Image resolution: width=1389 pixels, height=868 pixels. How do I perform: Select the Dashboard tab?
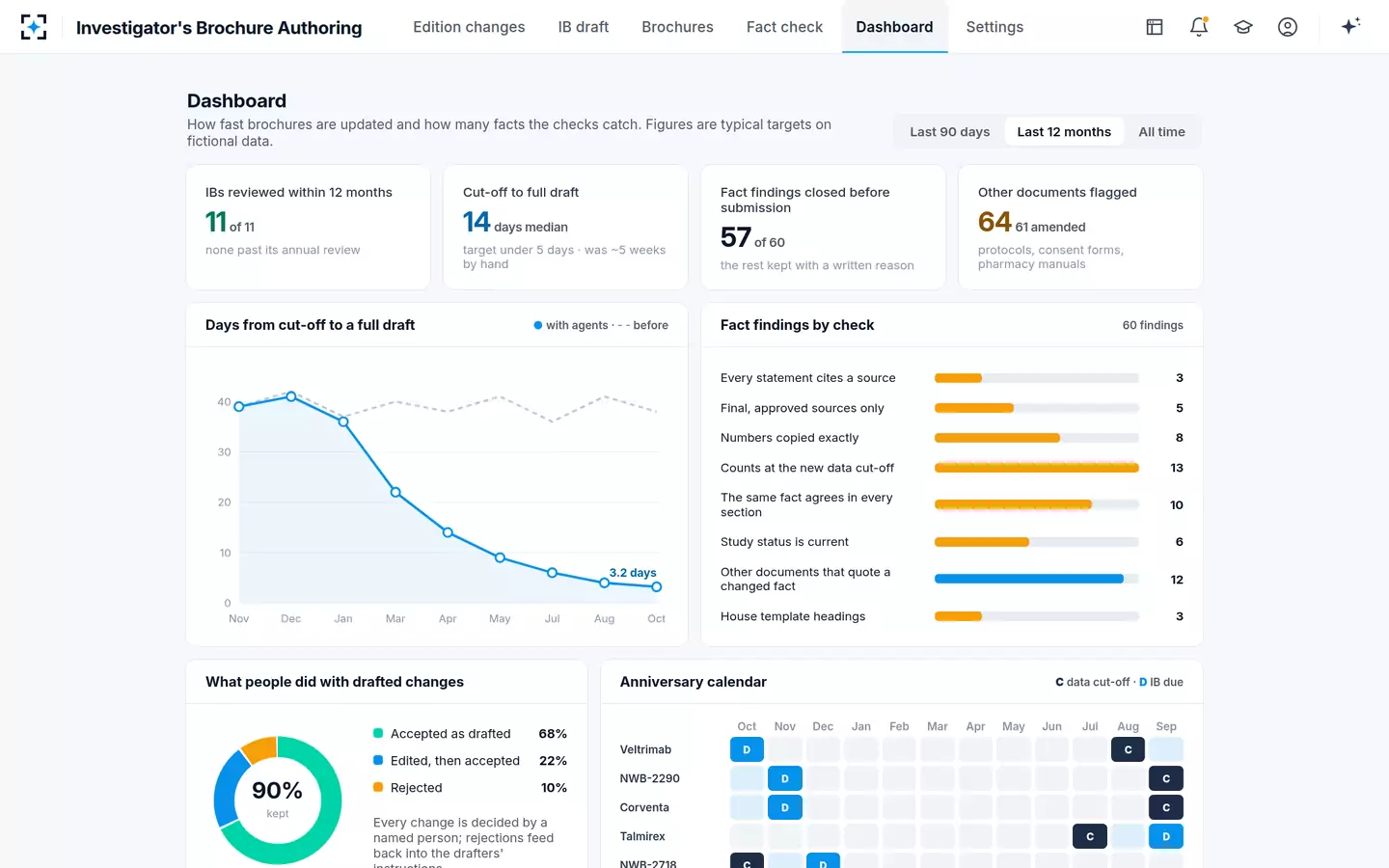tap(894, 27)
